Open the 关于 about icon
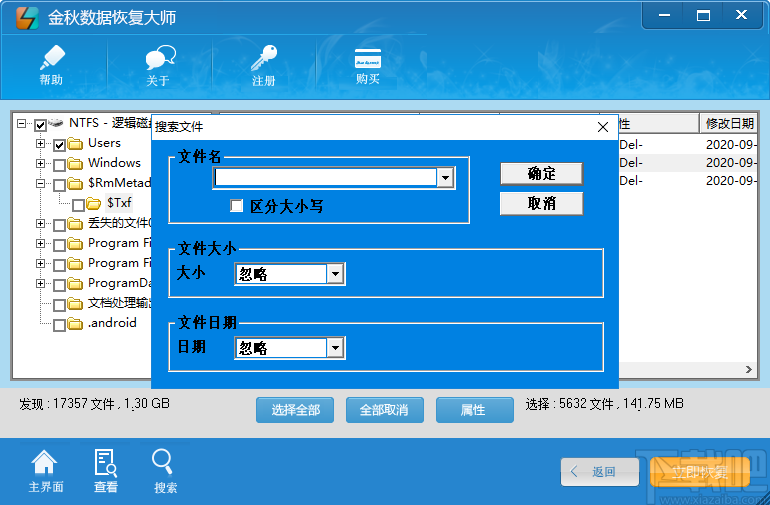The height and width of the screenshot is (505, 770). tap(159, 65)
